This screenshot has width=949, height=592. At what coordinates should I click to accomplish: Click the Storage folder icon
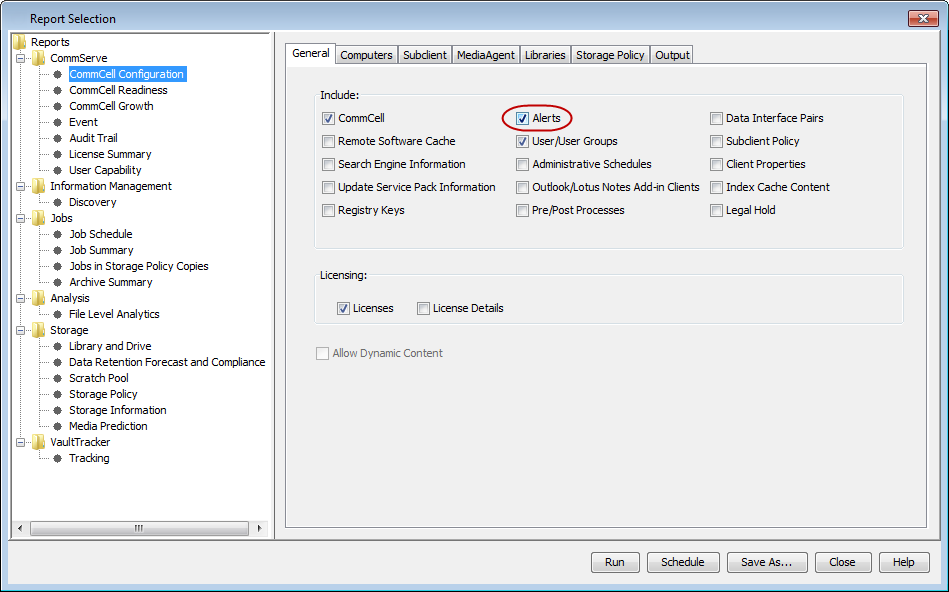(39, 330)
